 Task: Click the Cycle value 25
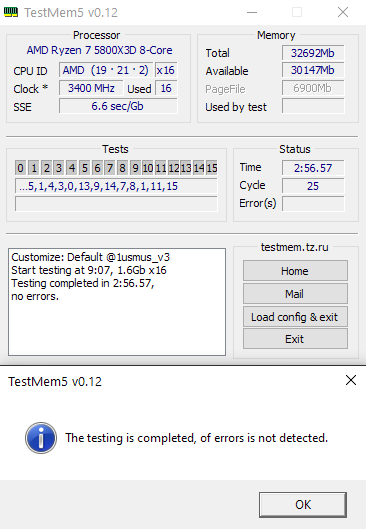313,186
